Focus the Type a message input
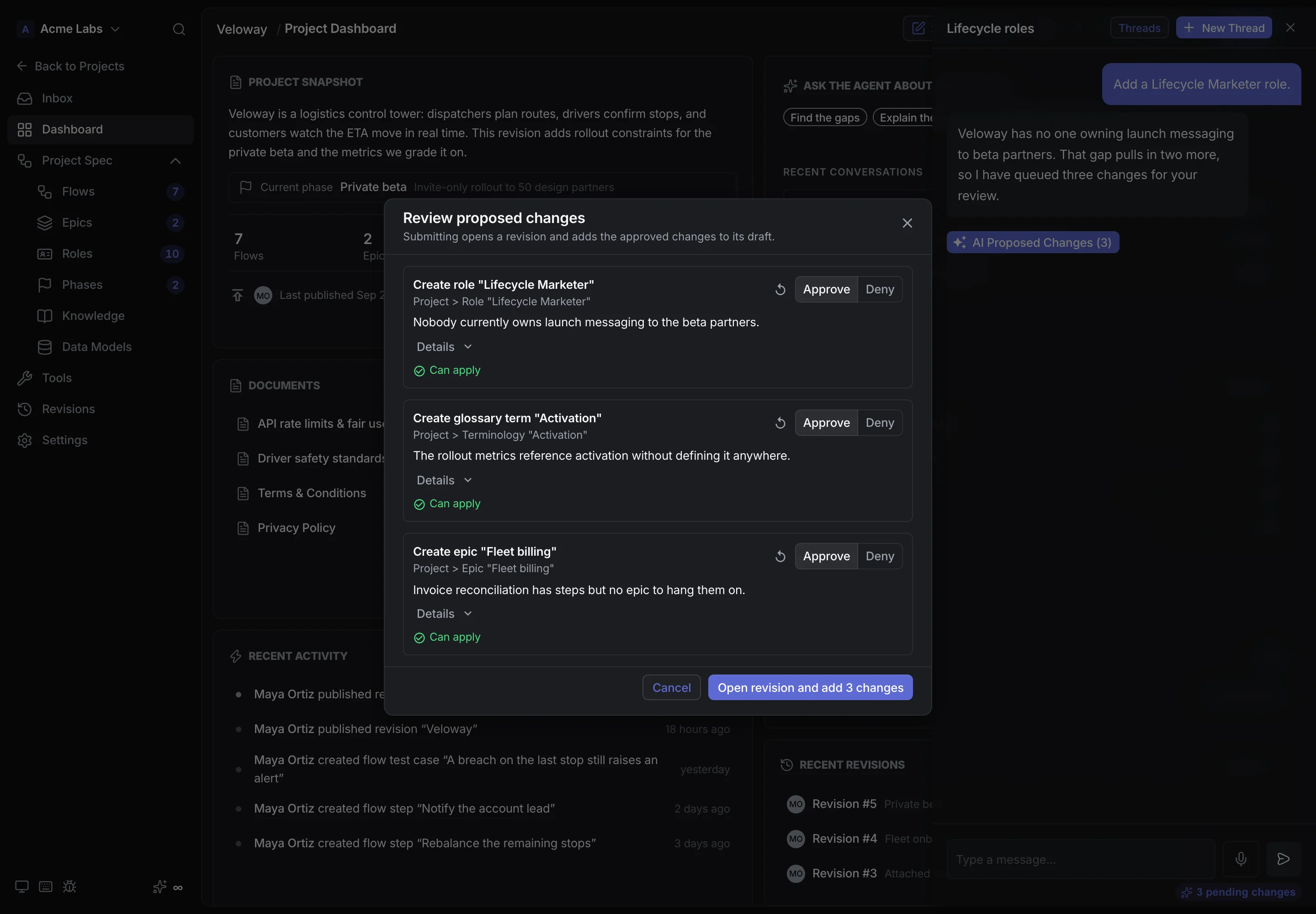This screenshot has width=1316, height=914. tap(1081, 860)
